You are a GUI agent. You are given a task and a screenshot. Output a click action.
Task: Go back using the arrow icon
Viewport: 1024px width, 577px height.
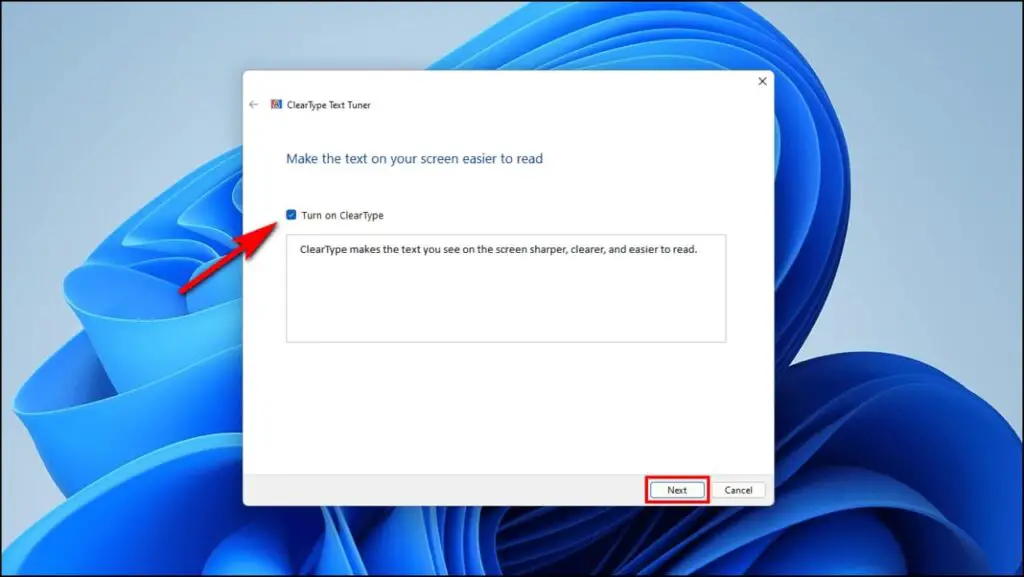[253, 104]
